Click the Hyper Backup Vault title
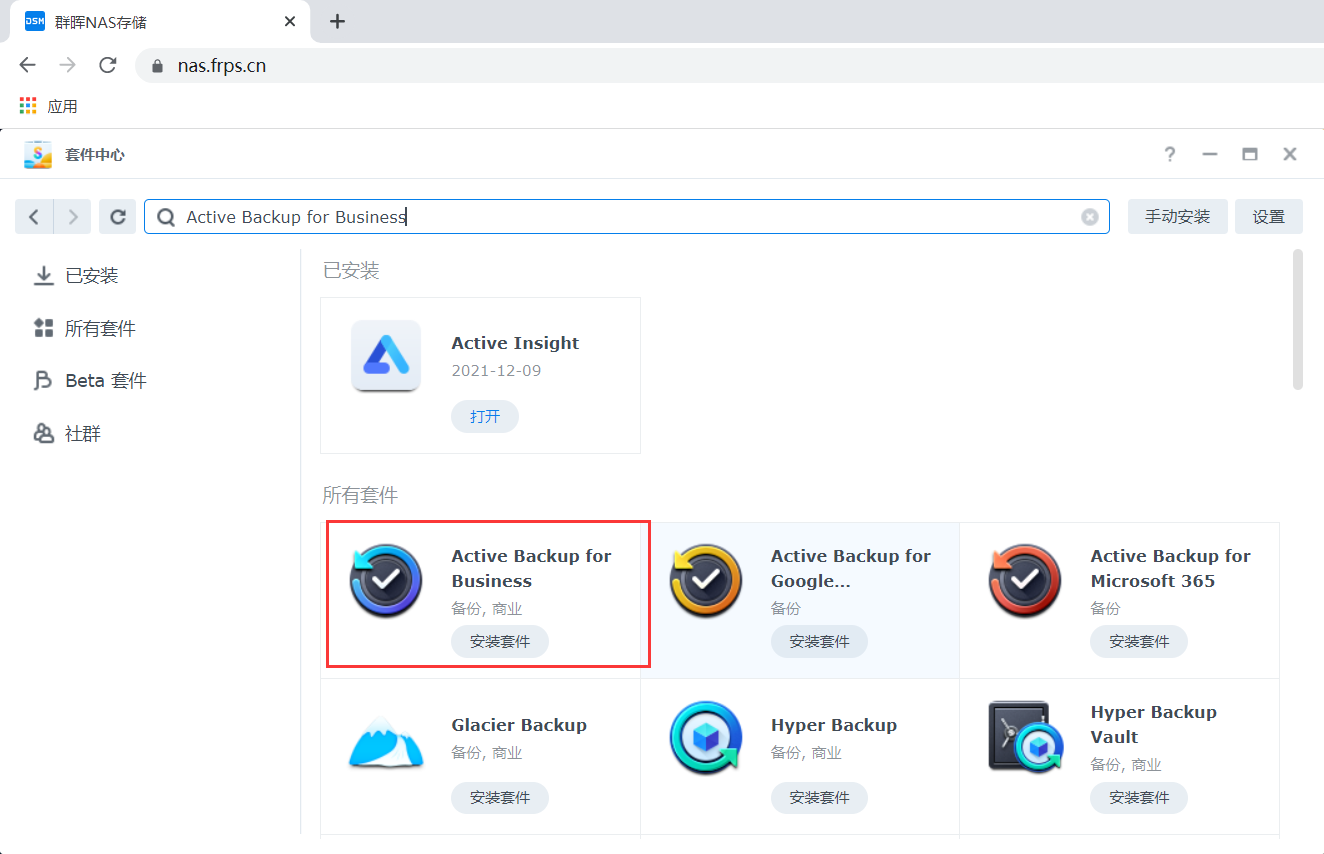 (1153, 725)
